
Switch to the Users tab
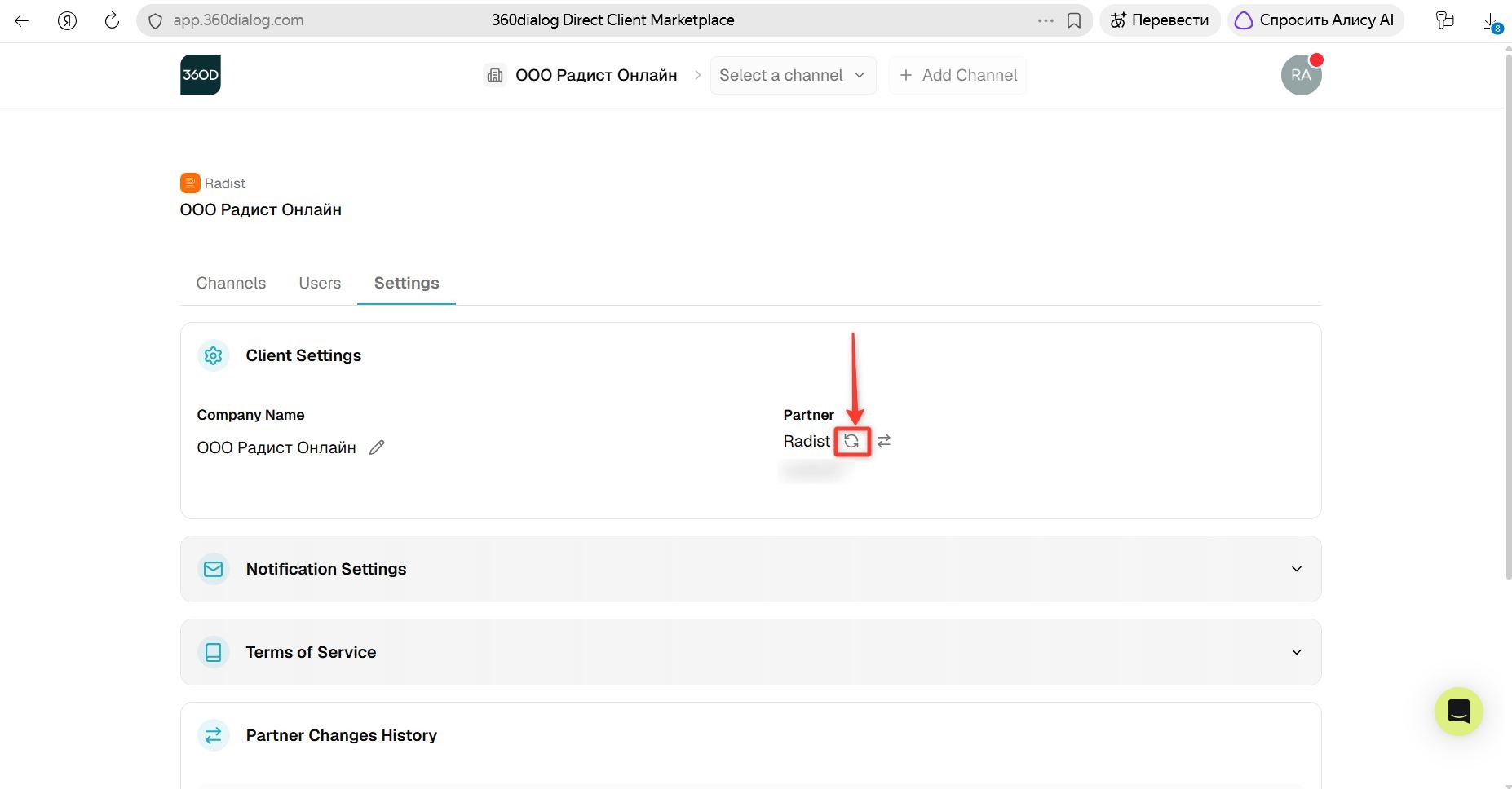(x=320, y=283)
